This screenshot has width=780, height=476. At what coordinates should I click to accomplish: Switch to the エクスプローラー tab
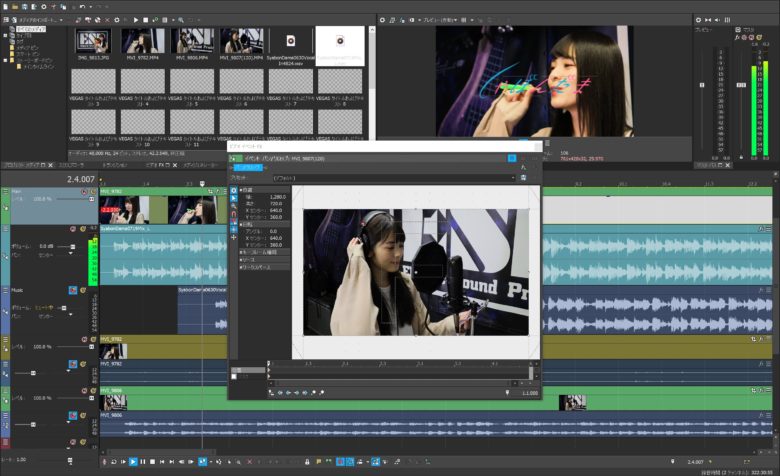[71, 165]
